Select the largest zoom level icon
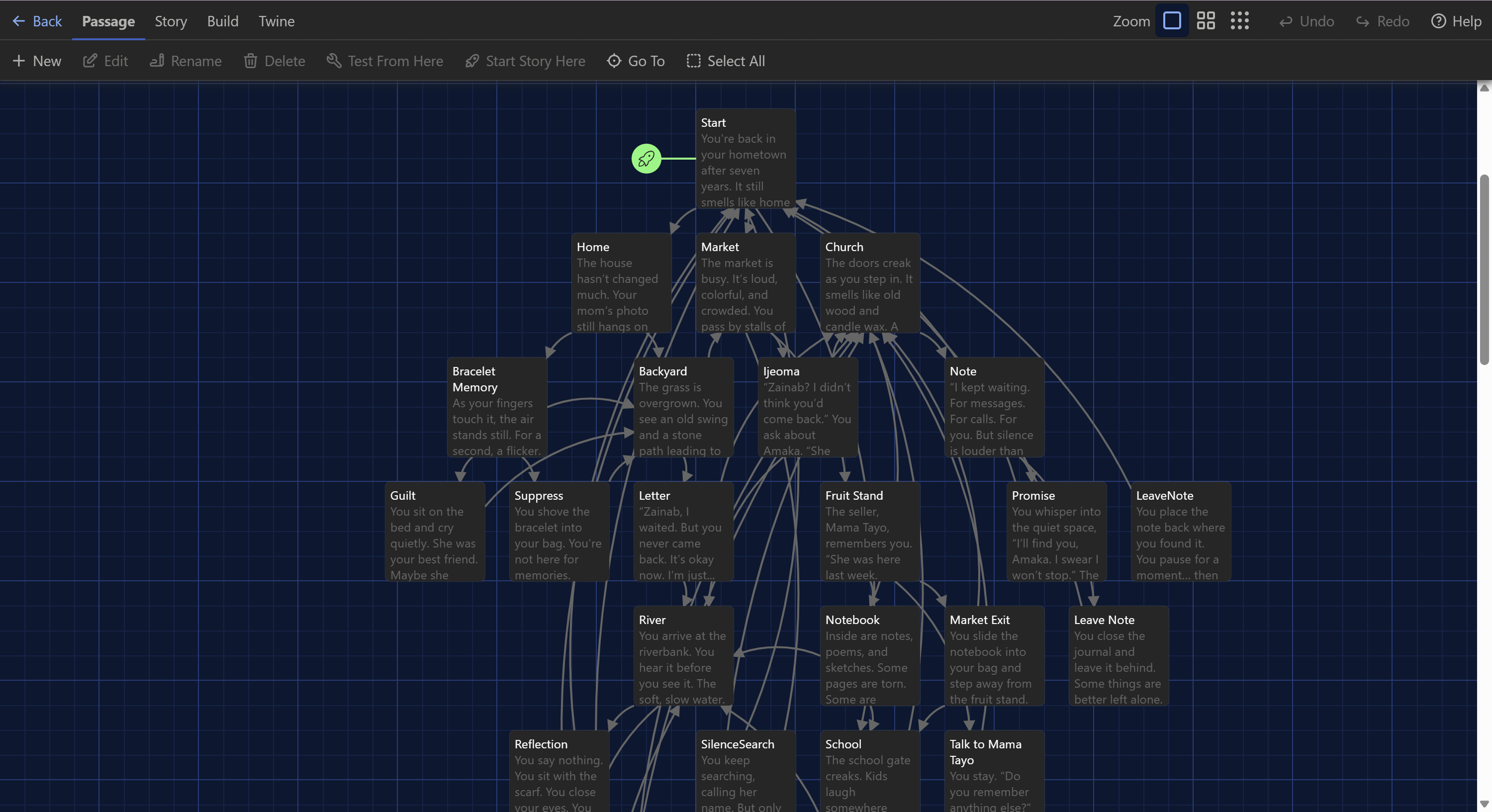The height and width of the screenshot is (812, 1492). click(x=1172, y=21)
